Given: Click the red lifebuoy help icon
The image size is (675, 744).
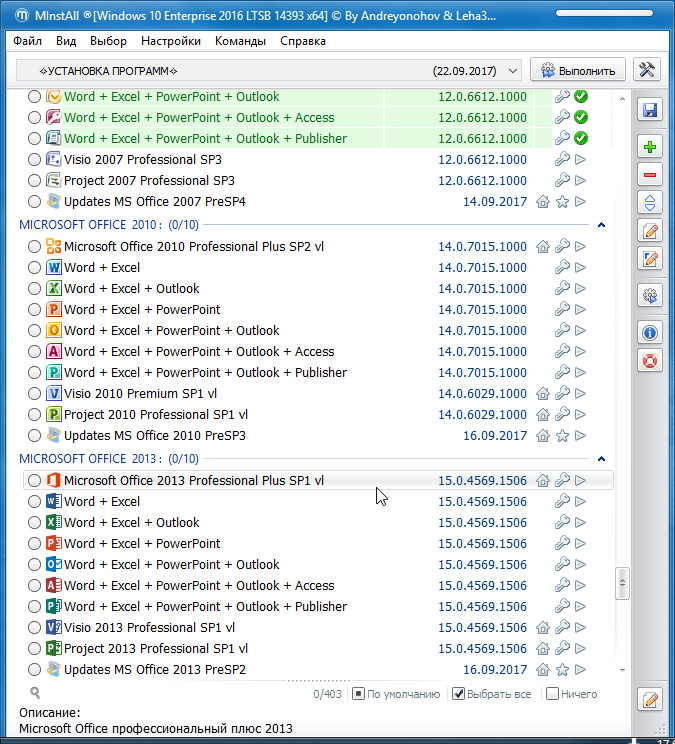Looking at the screenshot, I should click(649, 361).
